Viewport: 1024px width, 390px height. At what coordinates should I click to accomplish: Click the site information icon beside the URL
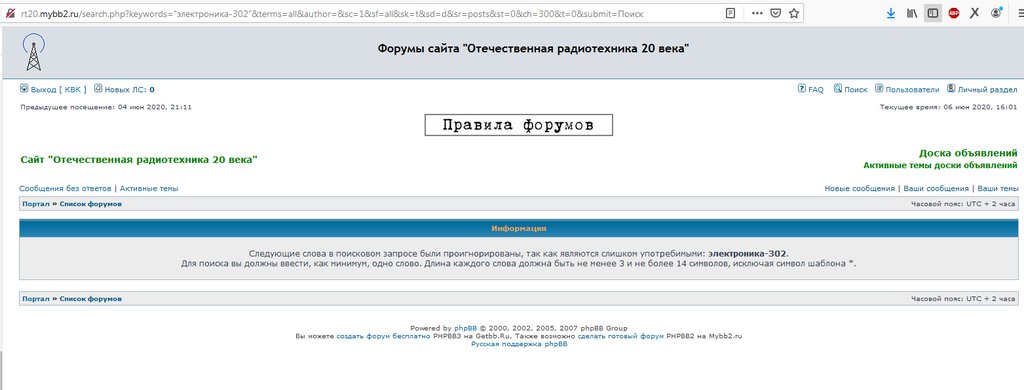pyautogui.click(x=10, y=12)
